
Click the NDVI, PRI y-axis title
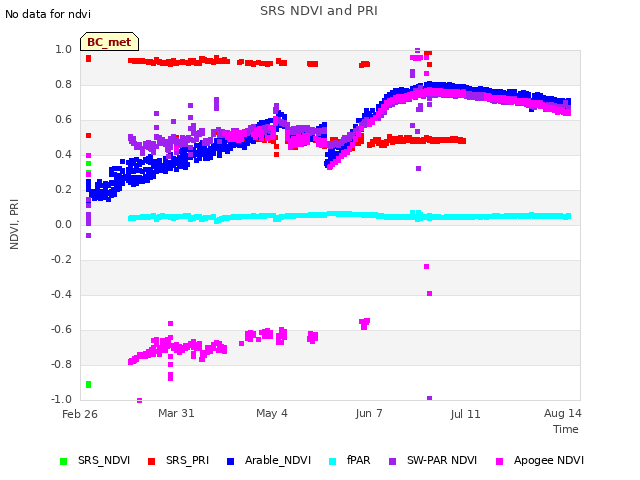[14, 224]
